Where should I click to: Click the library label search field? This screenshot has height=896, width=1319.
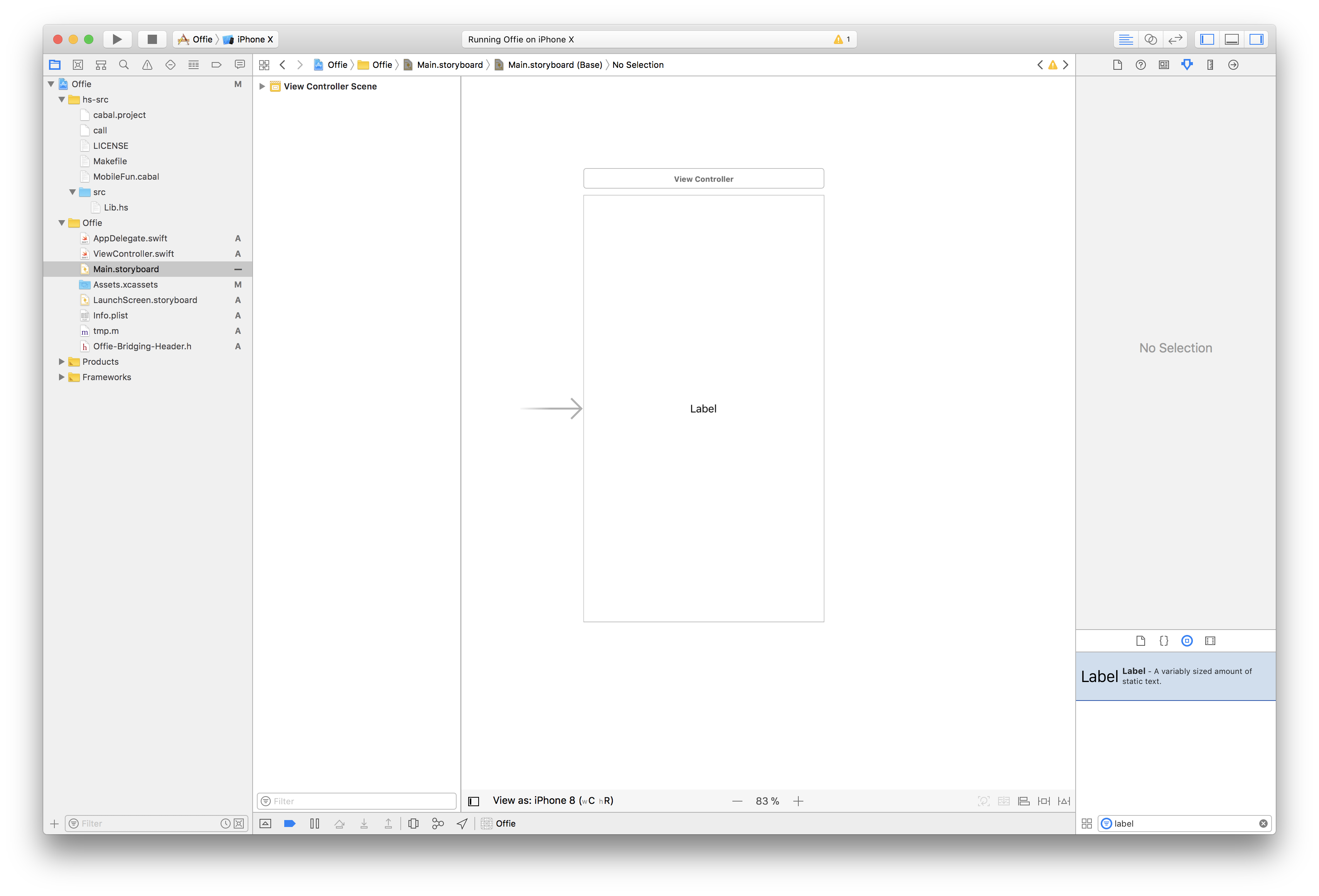1183,824
